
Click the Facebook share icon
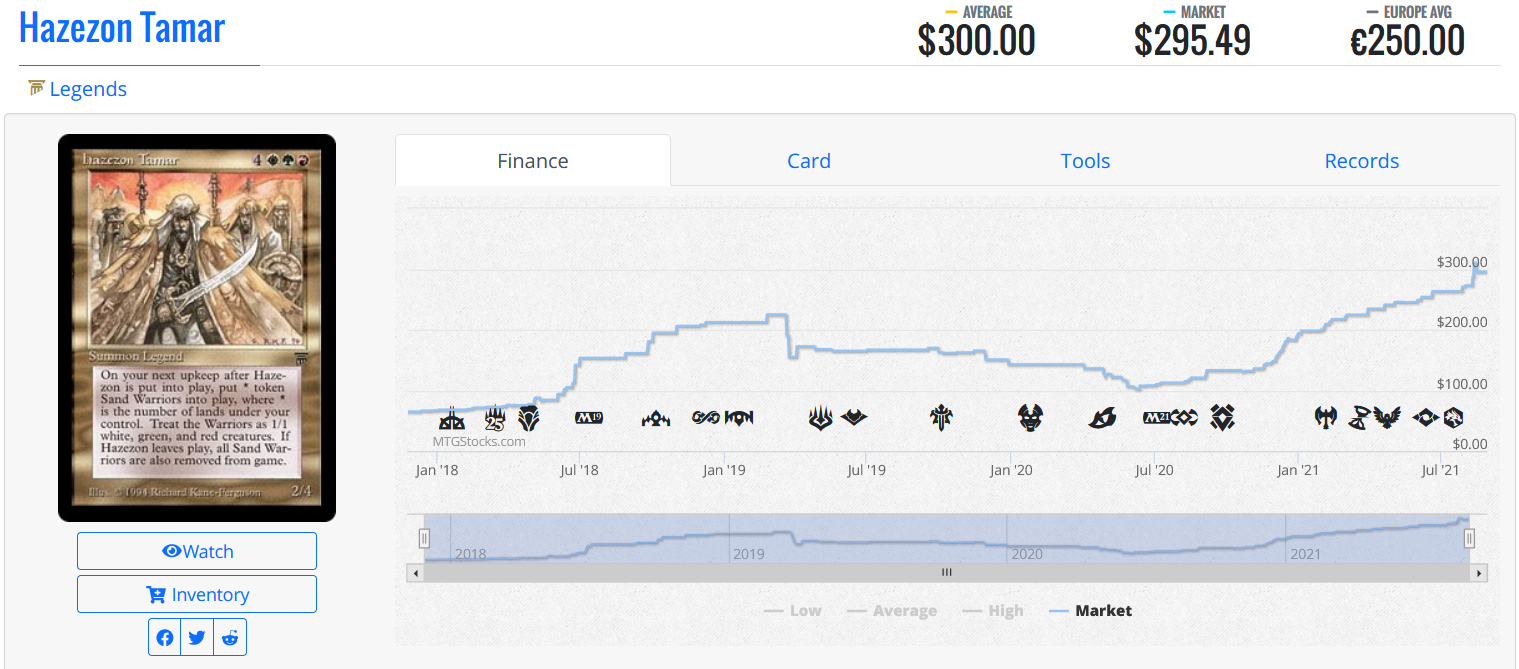(165, 638)
